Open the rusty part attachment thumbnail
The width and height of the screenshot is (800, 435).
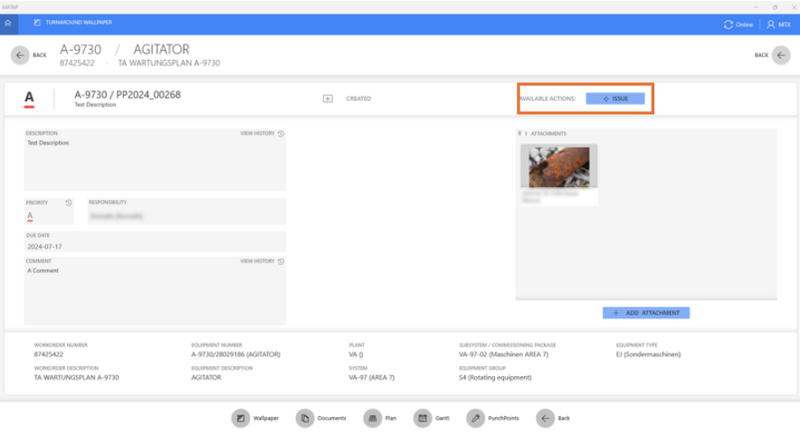559,166
